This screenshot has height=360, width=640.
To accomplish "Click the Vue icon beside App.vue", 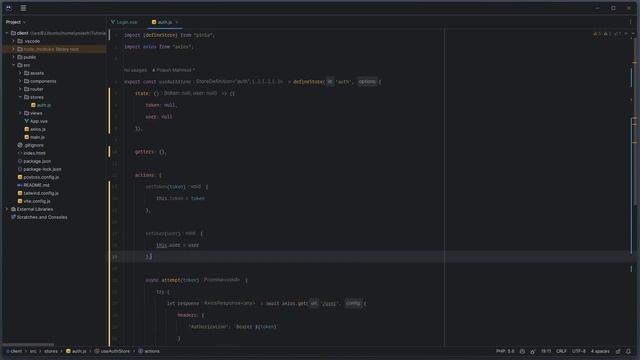I will pyautogui.click(x=27, y=121).
